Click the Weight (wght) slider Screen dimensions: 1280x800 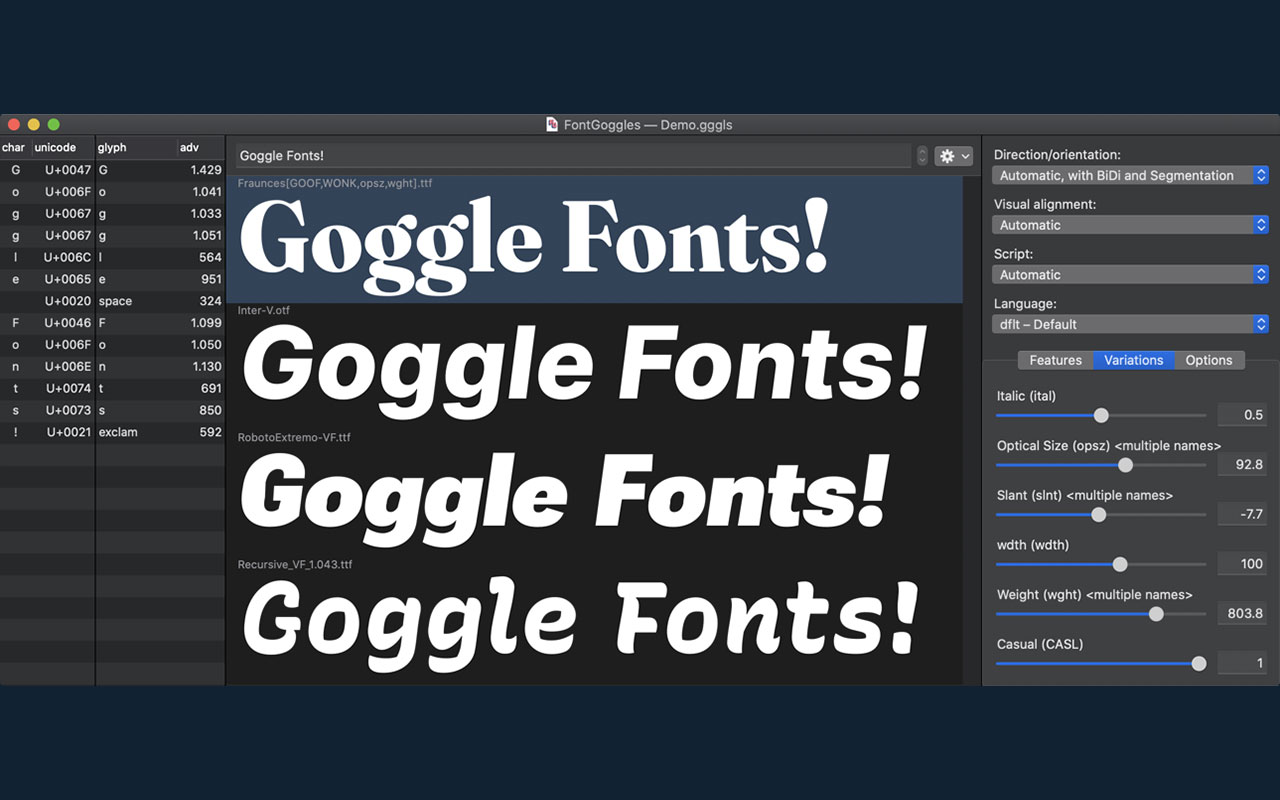pyautogui.click(x=1101, y=613)
